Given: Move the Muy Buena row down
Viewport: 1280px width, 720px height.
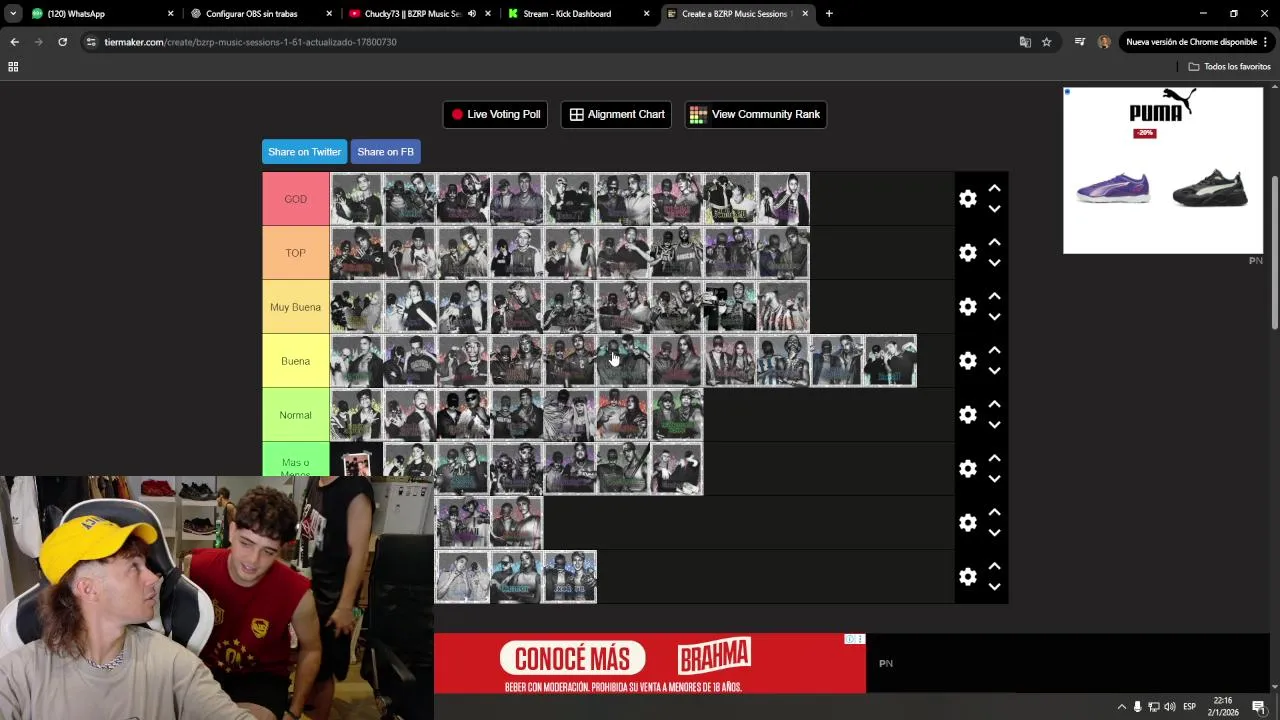Looking at the screenshot, I should (994, 317).
